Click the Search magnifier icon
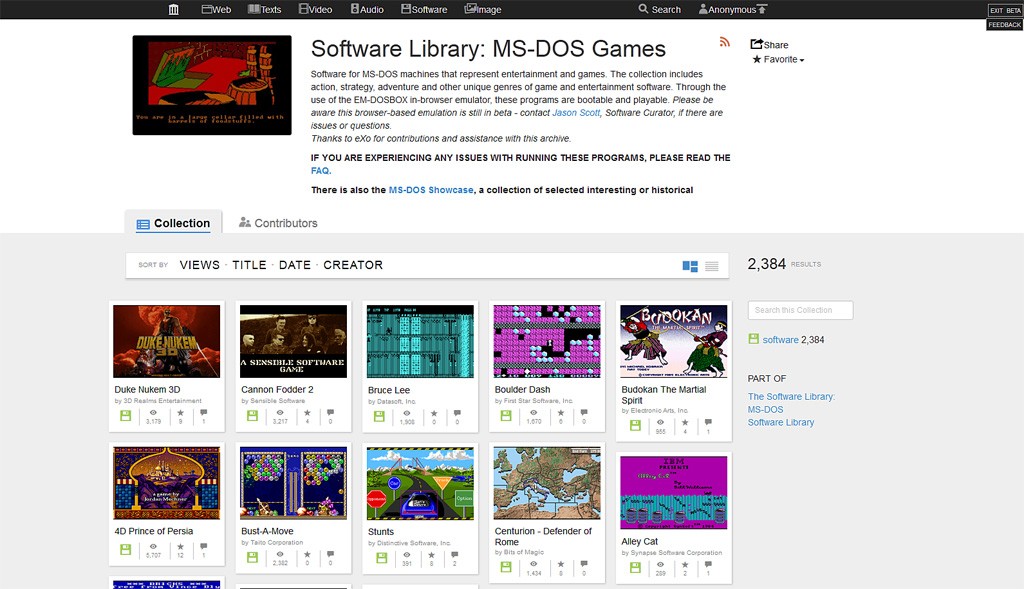Image resolution: width=1024 pixels, height=589 pixels. coord(643,9)
